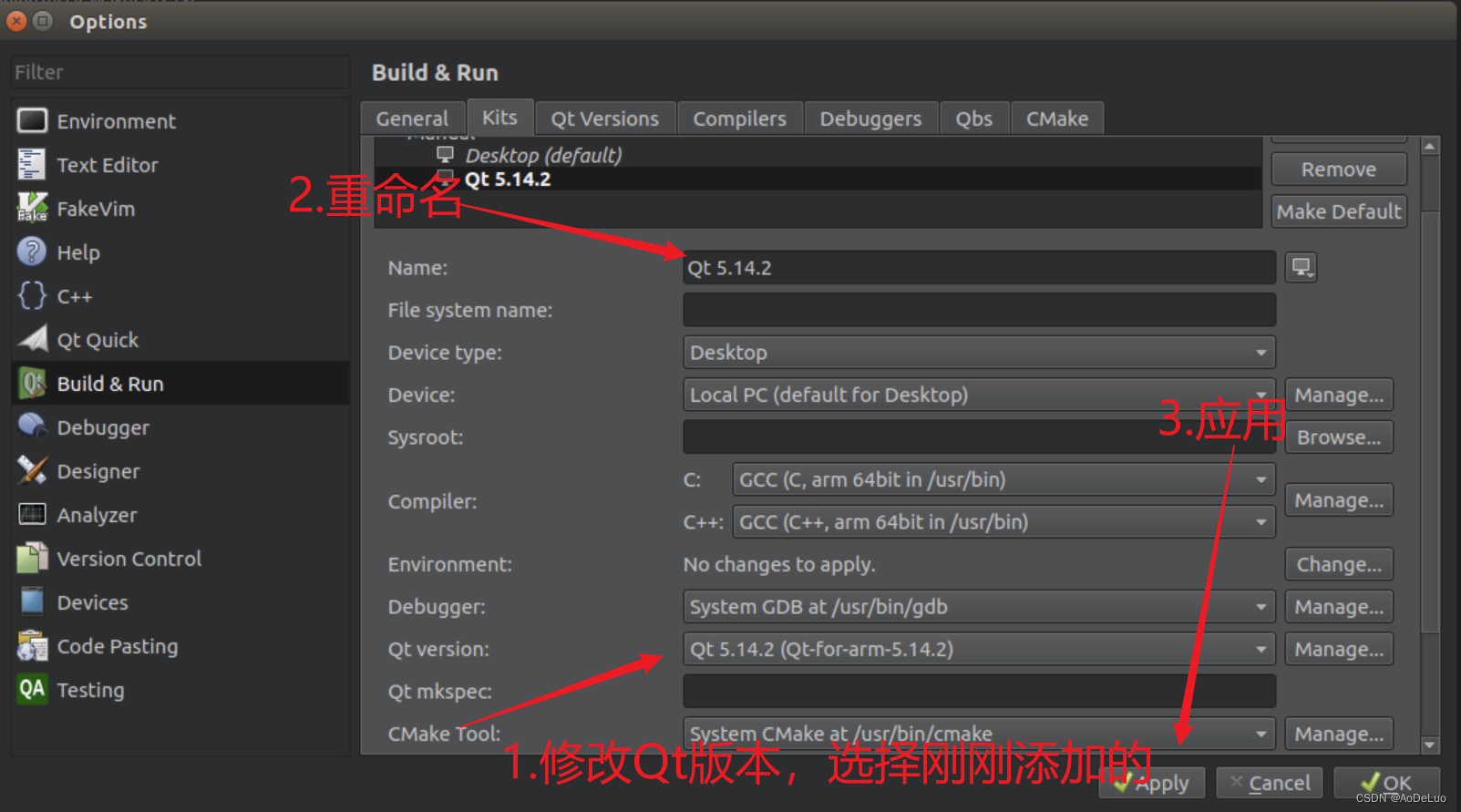
Task: Open the Compilers tab
Action: pyautogui.click(x=740, y=118)
